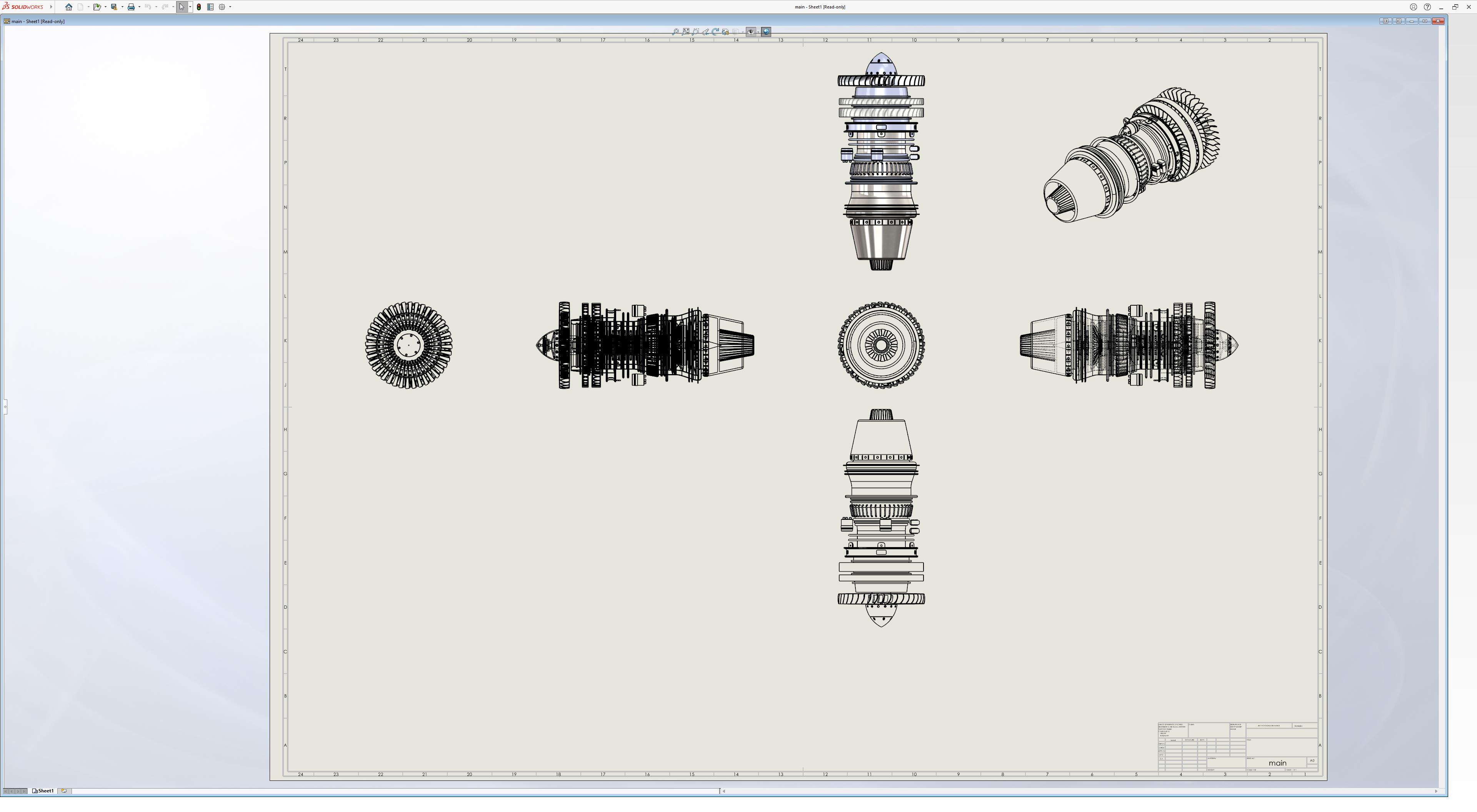Open File Properties list icon
Image resolution: width=1477 pixels, height=812 pixels.
tap(210, 7)
